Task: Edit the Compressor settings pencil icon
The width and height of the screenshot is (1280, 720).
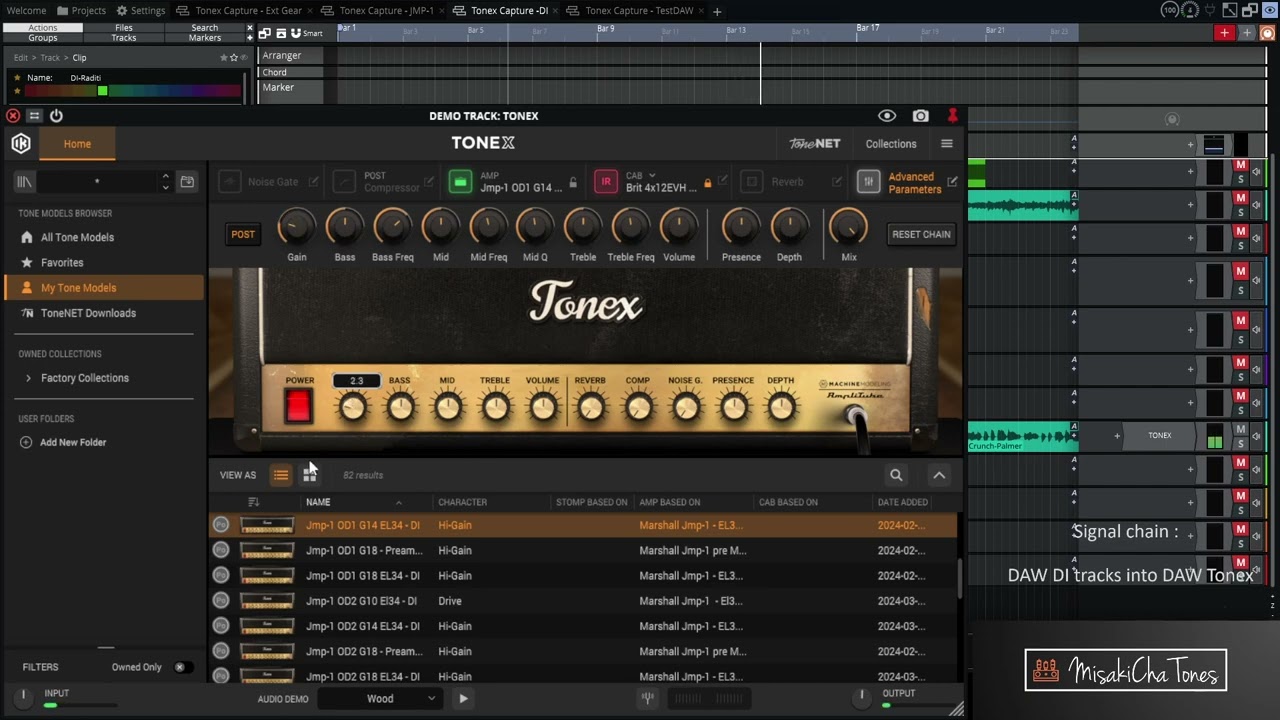Action: (x=429, y=182)
